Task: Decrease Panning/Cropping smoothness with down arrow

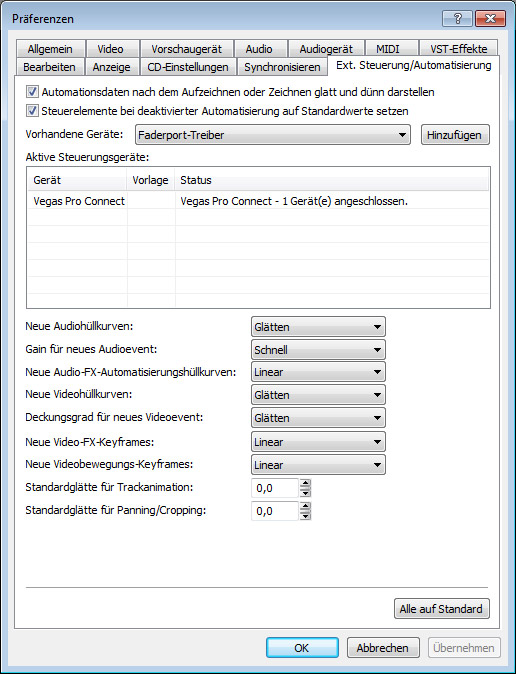Action: pos(305,515)
